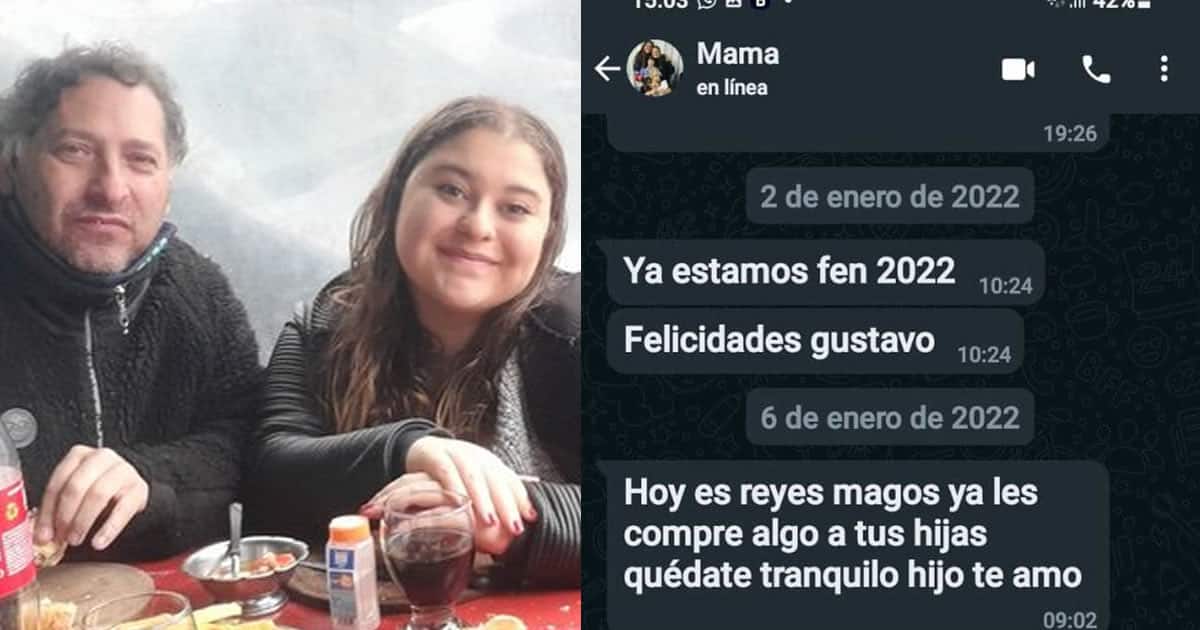Start a video call with Mama
Screen dimensions: 1200x630
1018,69
